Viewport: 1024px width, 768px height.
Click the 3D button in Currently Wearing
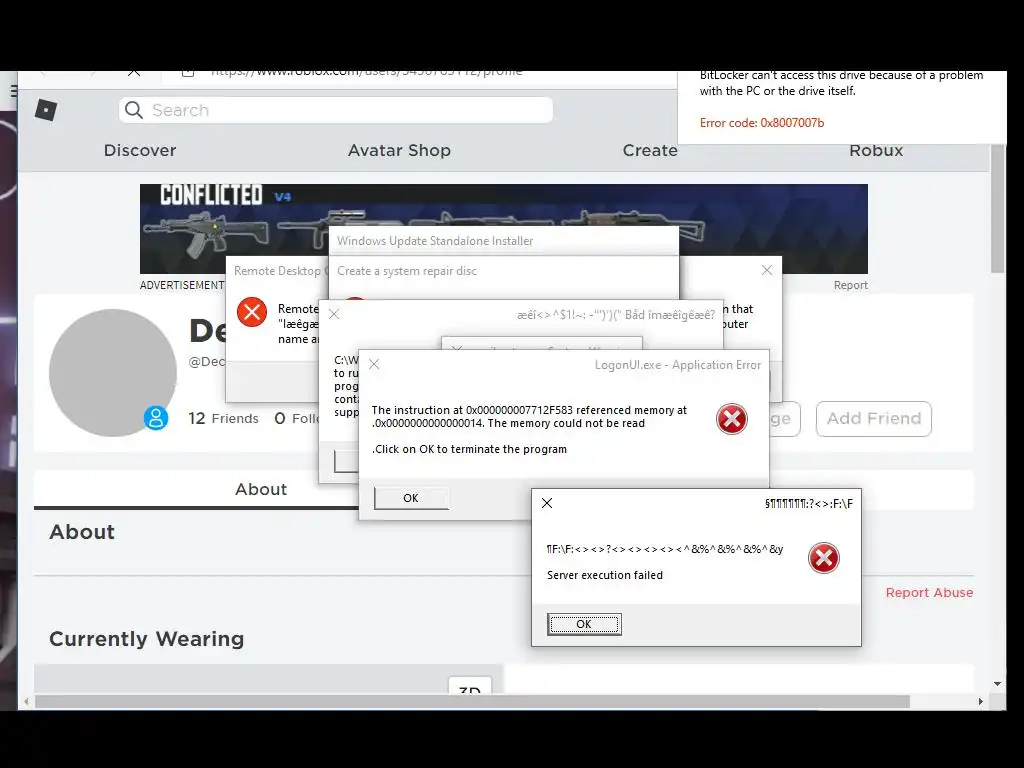point(470,686)
